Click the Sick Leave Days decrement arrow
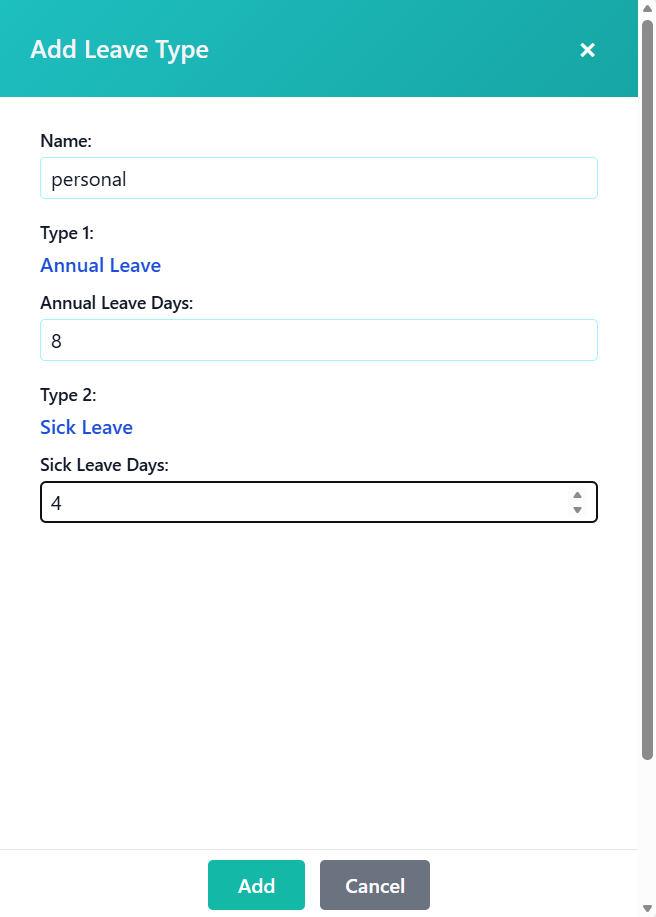This screenshot has width=656, height=917. click(577, 509)
